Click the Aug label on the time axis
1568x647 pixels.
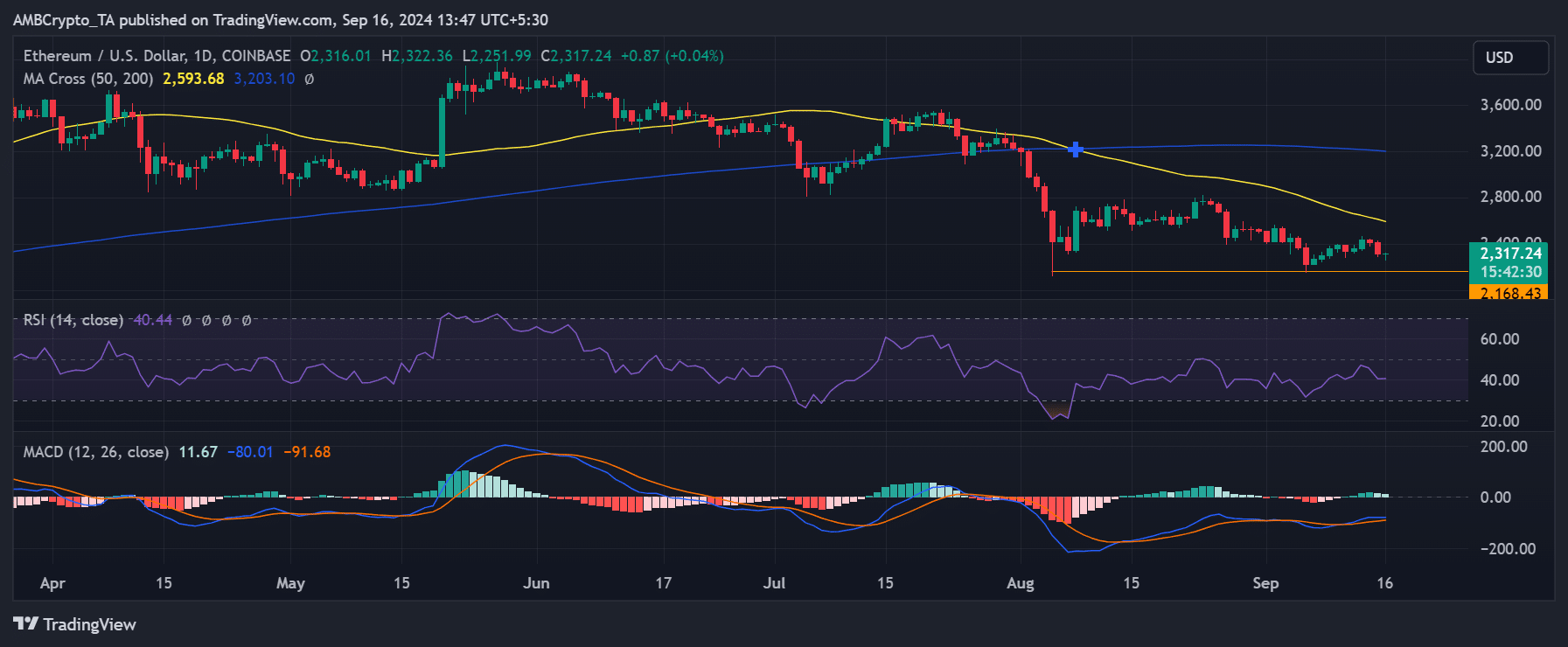pyautogui.click(x=1020, y=583)
